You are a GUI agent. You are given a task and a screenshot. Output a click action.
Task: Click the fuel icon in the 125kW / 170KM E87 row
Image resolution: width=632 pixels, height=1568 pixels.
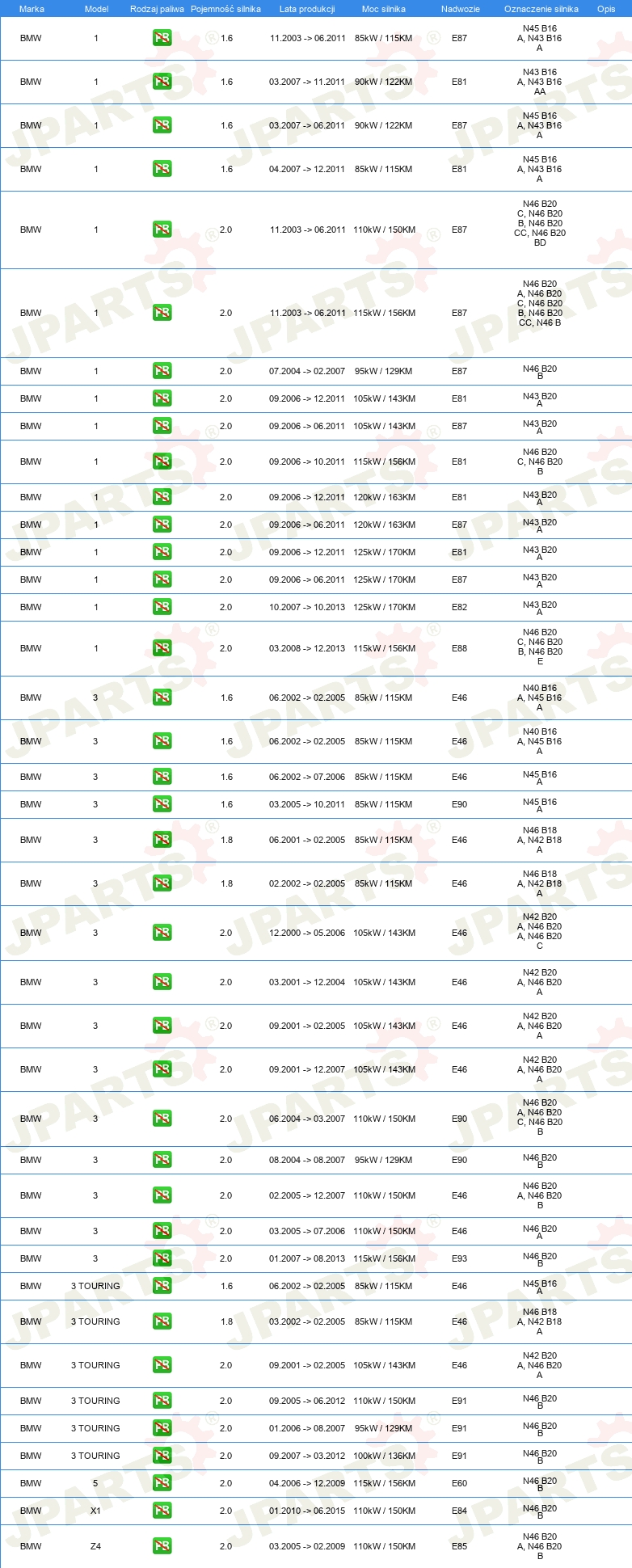[x=162, y=580]
